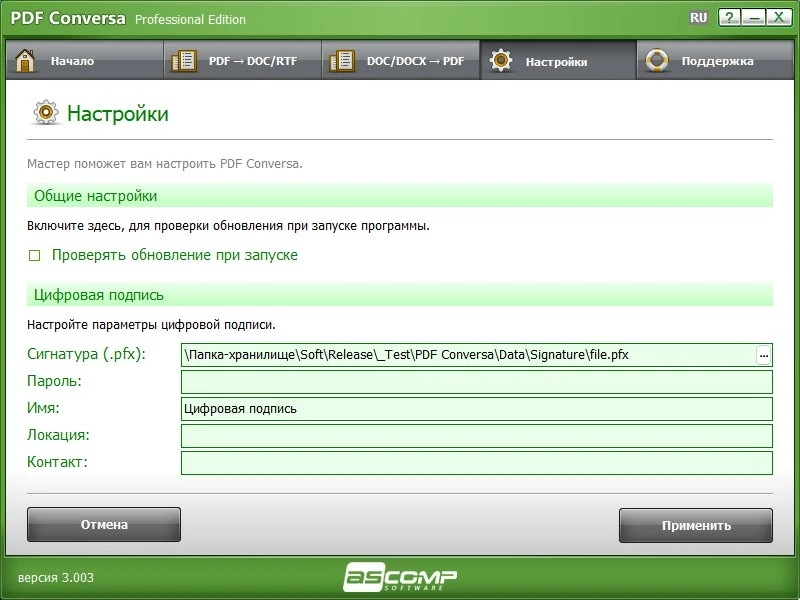The height and width of the screenshot is (600, 800).
Task: Click the Локация input field
Action: 477,436
